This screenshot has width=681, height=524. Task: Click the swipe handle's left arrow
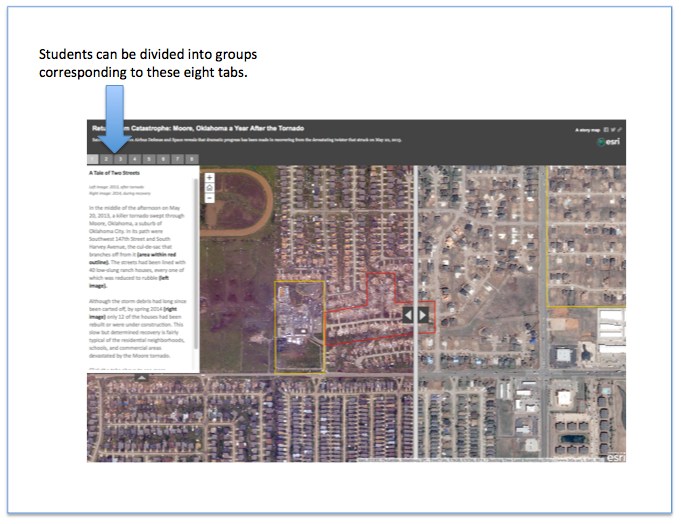pyautogui.click(x=408, y=314)
